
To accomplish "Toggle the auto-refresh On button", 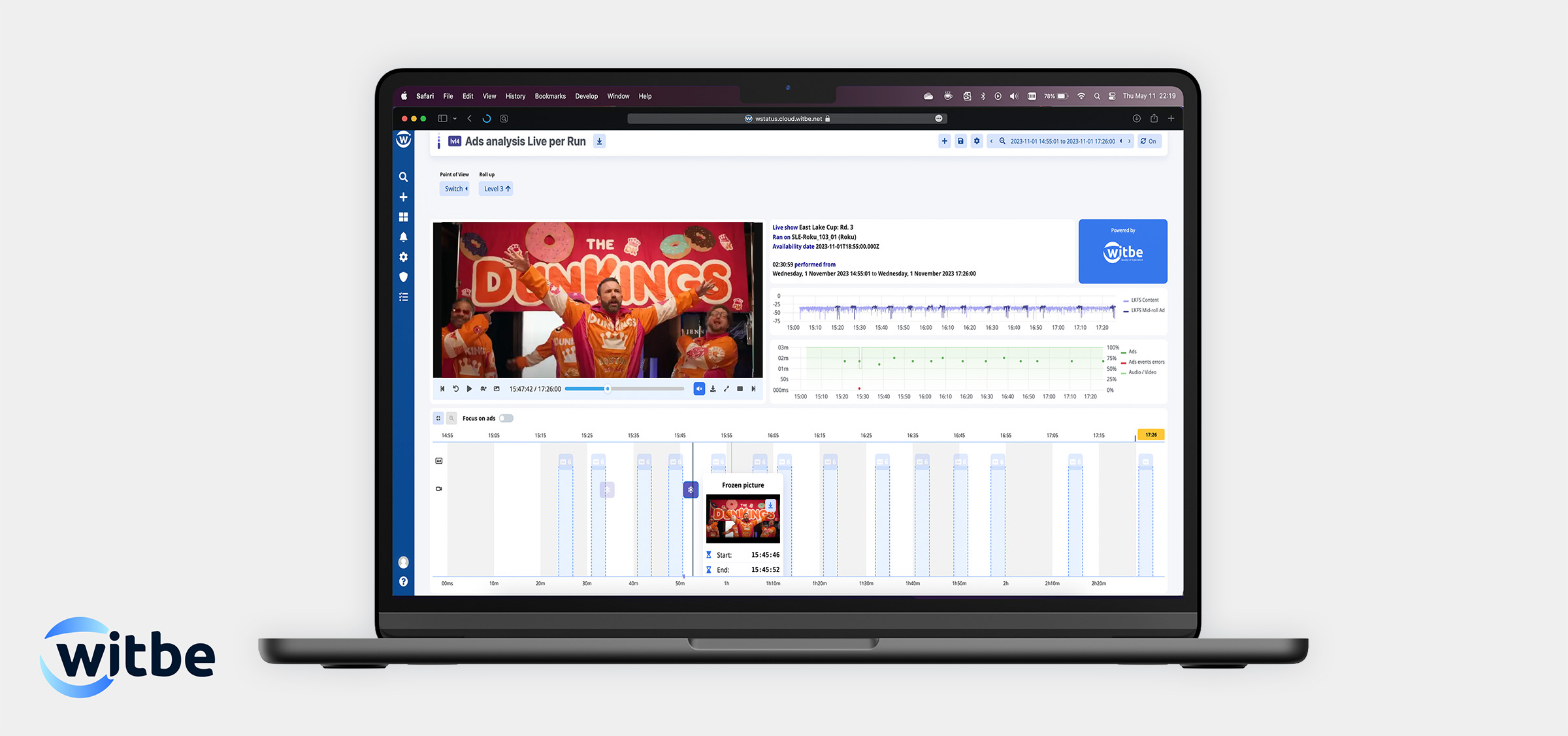I will pos(1149,141).
